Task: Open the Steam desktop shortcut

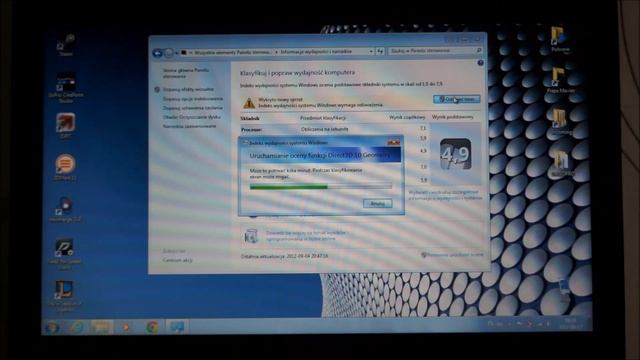Action: point(66,45)
